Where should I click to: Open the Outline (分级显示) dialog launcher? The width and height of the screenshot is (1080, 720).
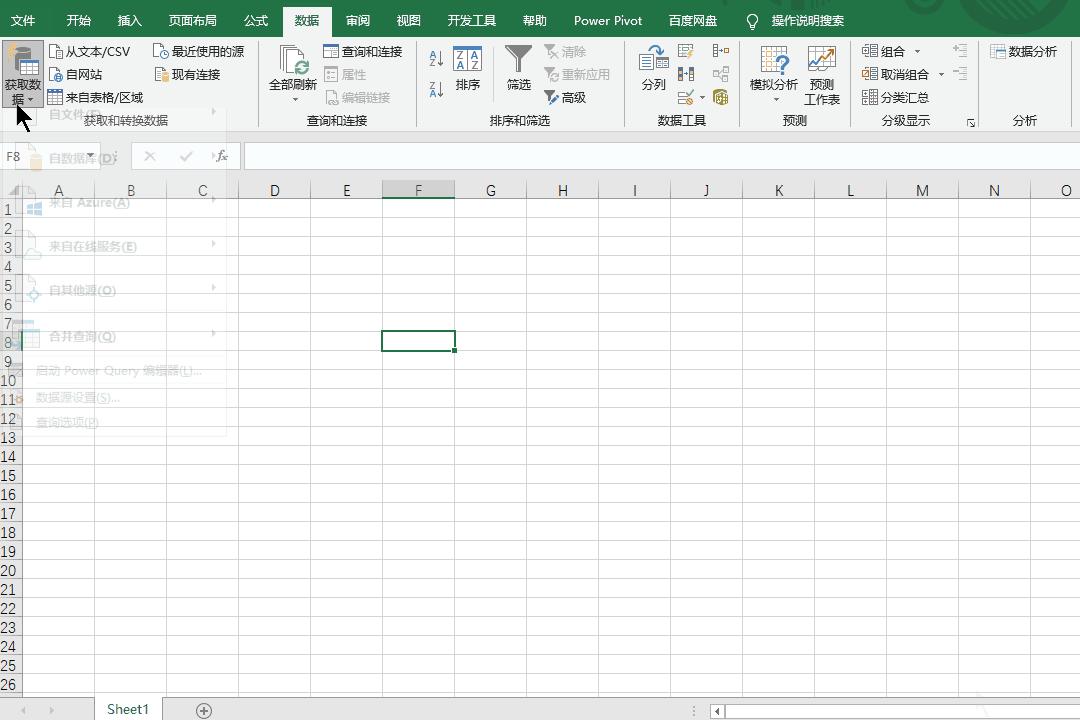coord(970,123)
